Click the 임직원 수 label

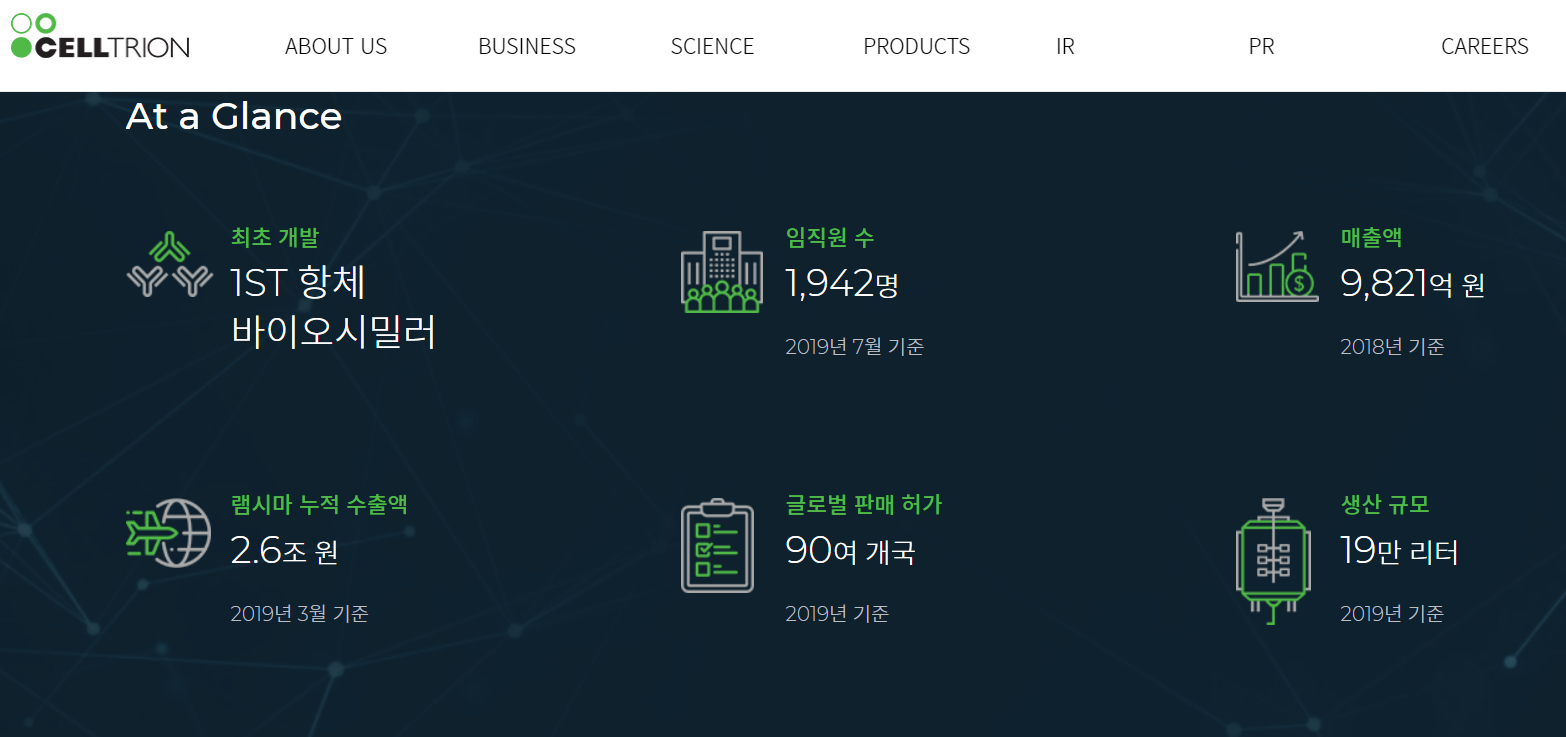pyautogui.click(x=830, y=237)
